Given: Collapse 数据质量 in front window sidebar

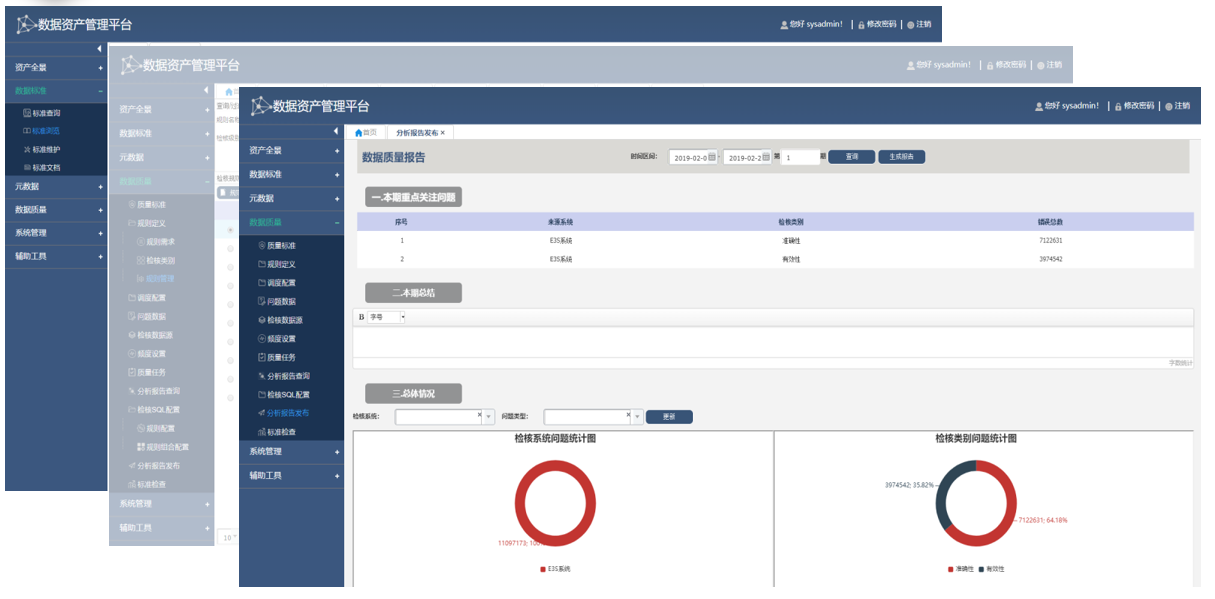Looking at the screenshot, I should (291, 222).
